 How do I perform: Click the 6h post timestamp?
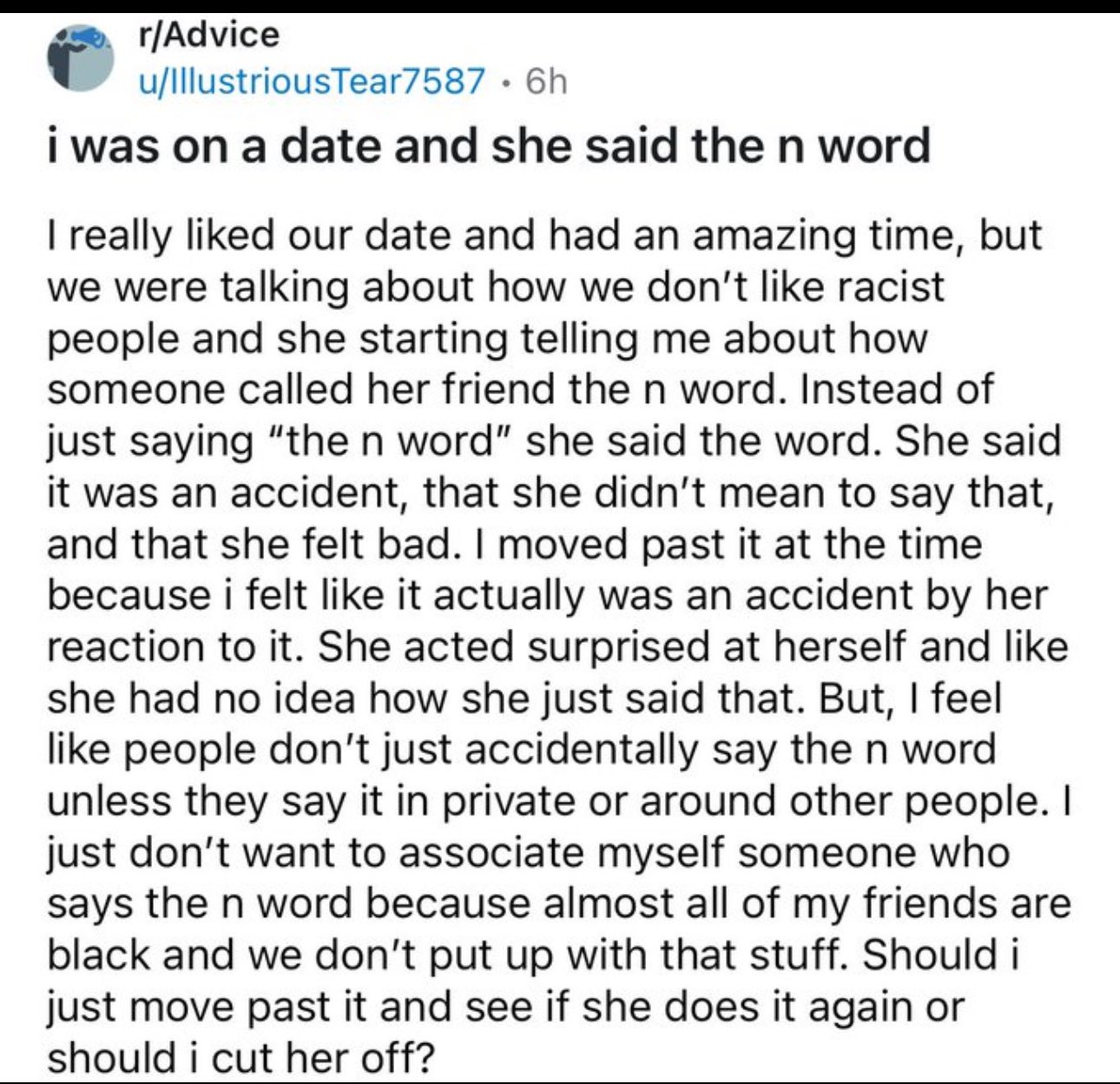tap(546, 82)
